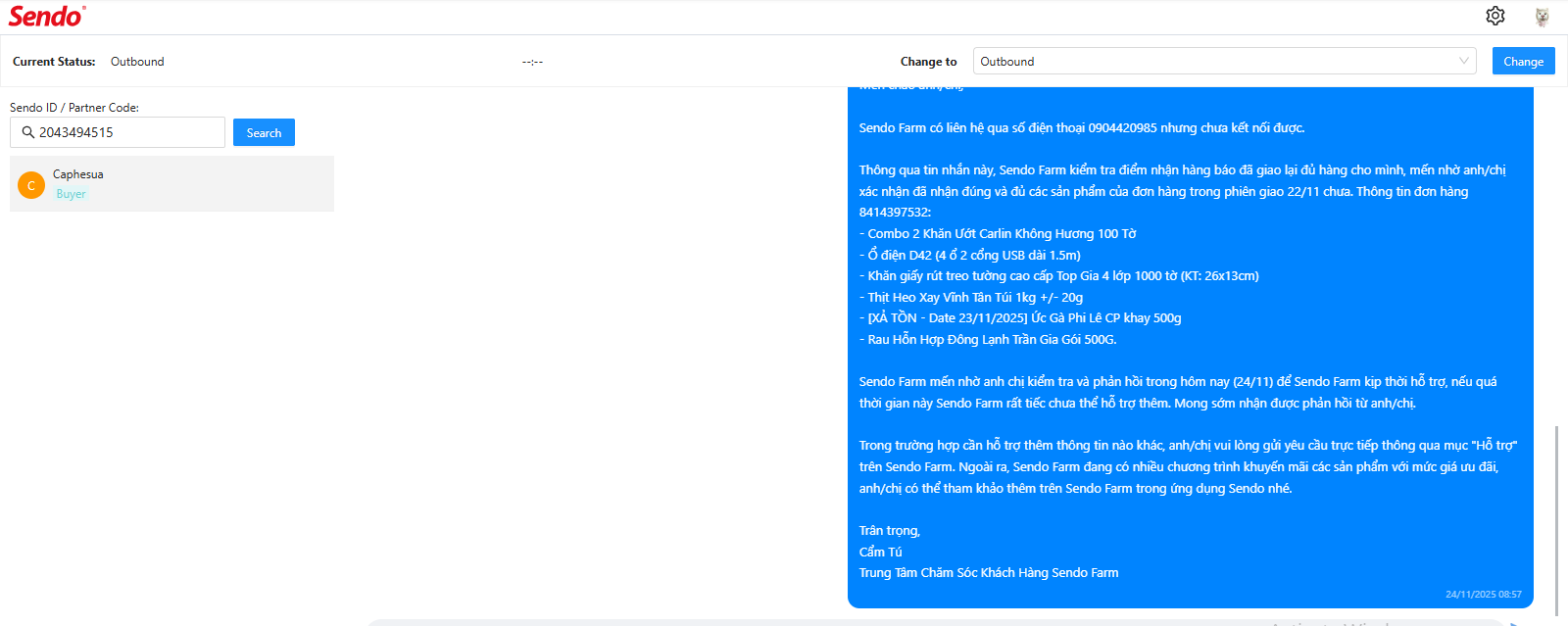1568x626 pixels.
Task: Open the user avatar profile picture
Action: coord(1543,16)
